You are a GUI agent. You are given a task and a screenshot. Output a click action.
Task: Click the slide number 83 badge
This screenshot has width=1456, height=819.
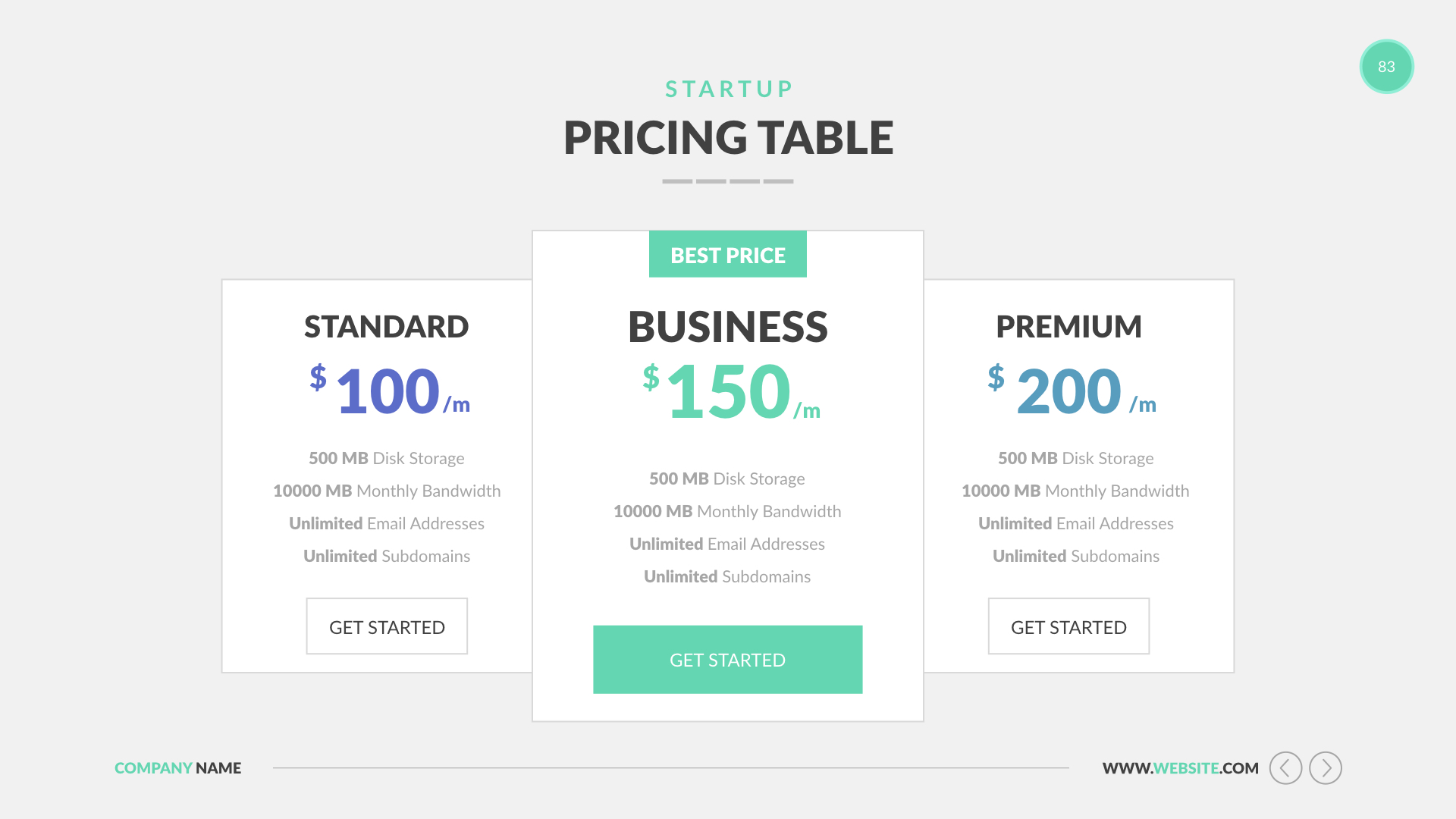pyautogui.click(x=1386, y=67)
